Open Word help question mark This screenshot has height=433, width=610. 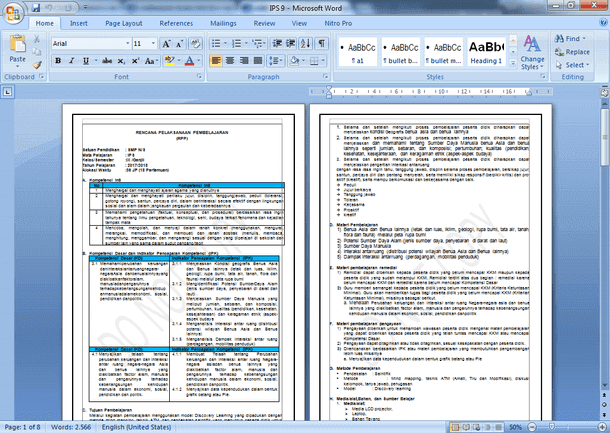pyautogui.click(x=603, y=23)
